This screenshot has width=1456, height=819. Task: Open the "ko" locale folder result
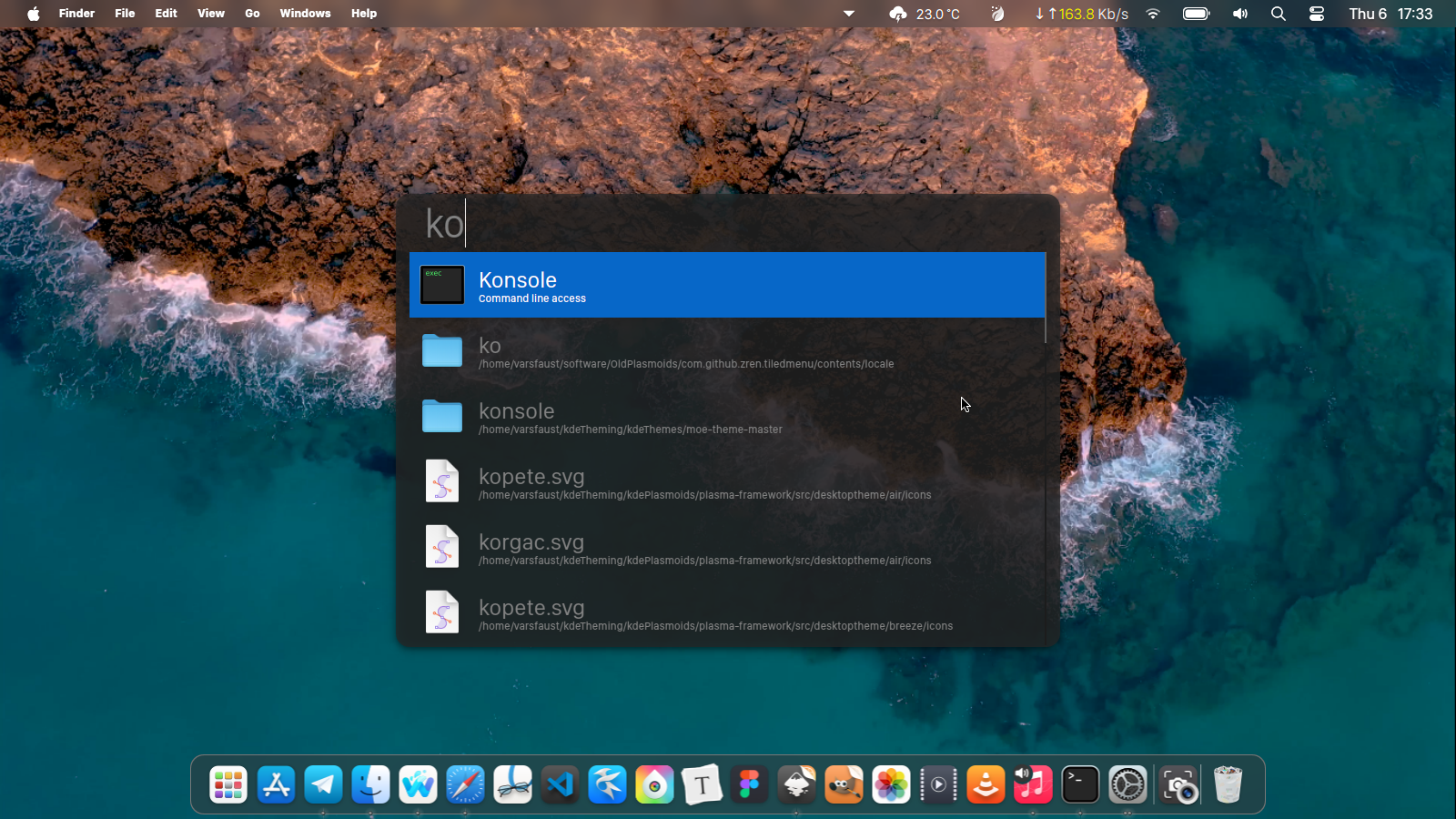point(726,350)
